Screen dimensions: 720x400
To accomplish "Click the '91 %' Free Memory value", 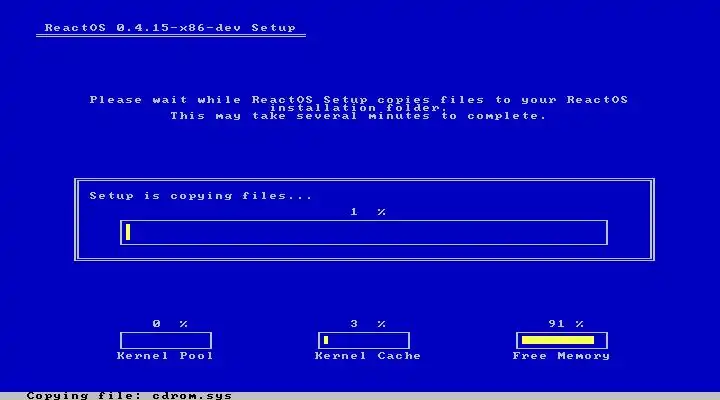I will (x=566, y=324).
